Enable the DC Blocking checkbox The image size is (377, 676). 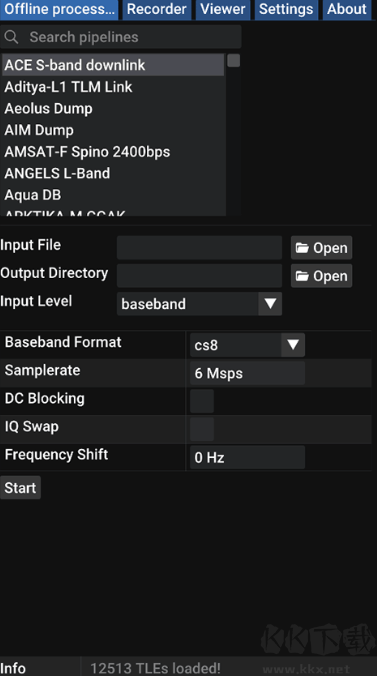pyautogui.click(x=202, y=401)
